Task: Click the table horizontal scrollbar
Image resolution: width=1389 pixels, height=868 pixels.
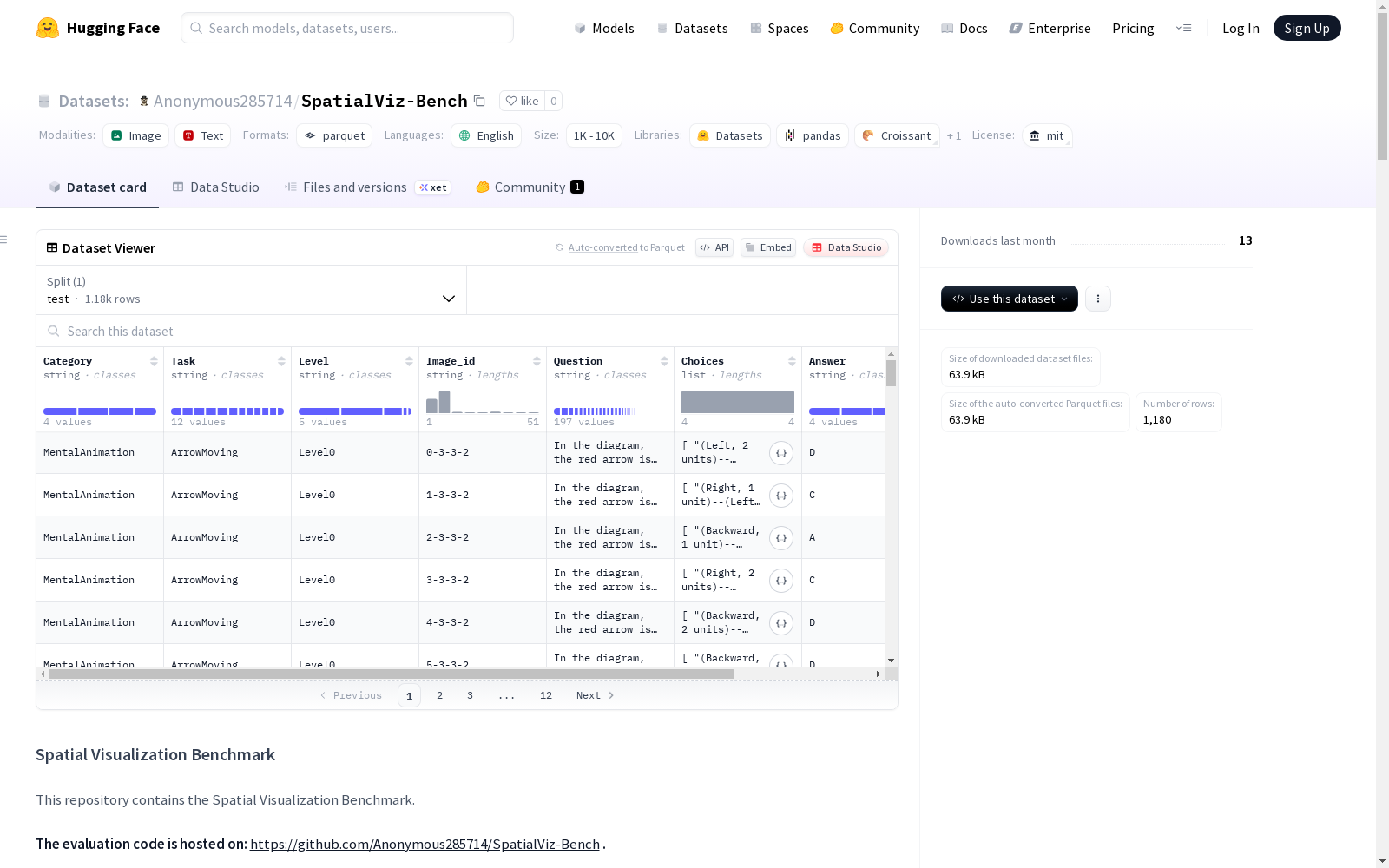Action: (391, 674)
